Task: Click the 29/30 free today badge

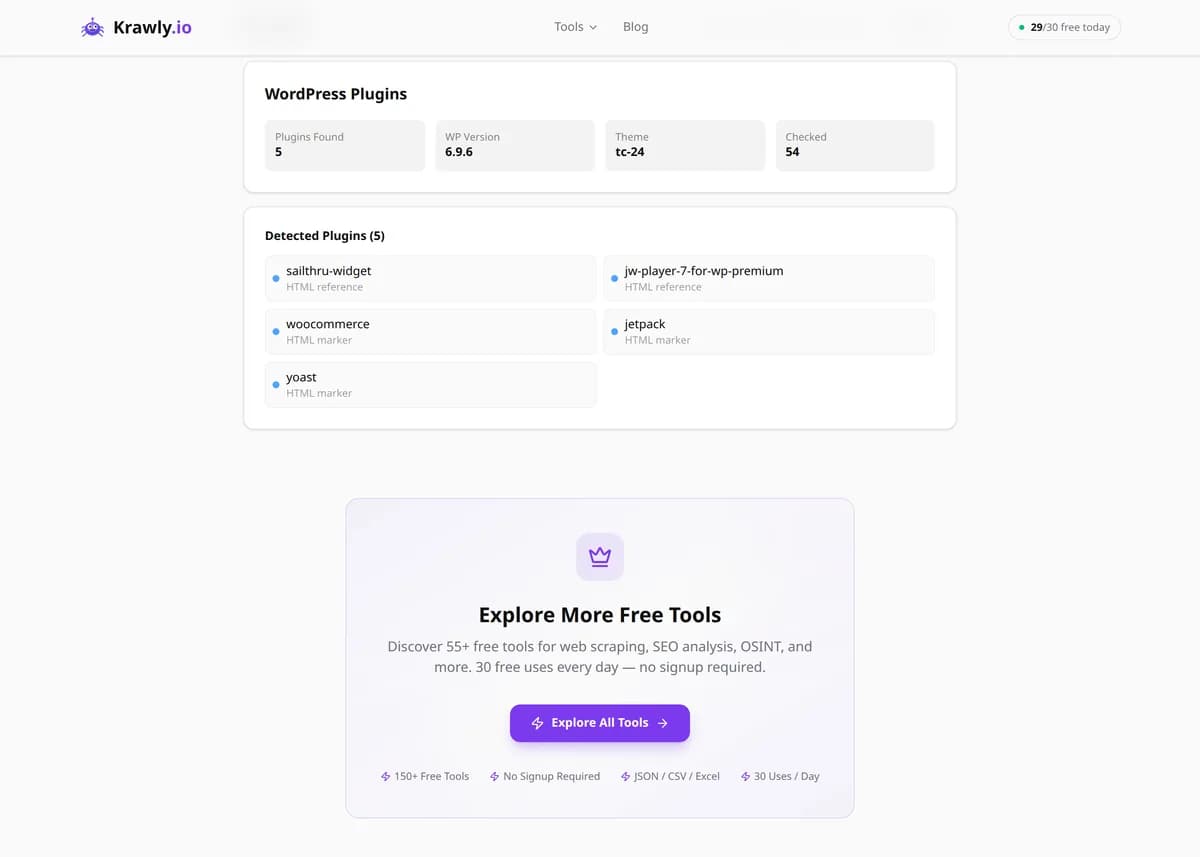Action: tap(1064, 27)
